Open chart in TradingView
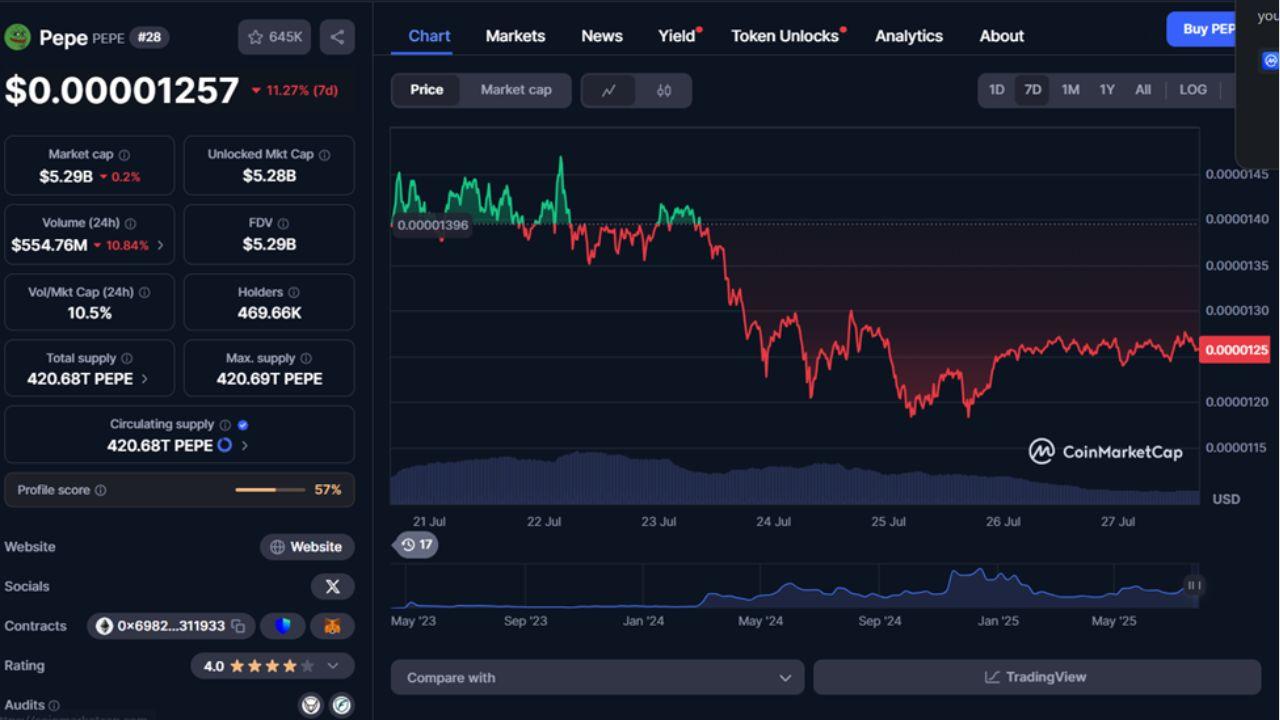Viewport: 1280px width, 720px height. coord(1036,678)
